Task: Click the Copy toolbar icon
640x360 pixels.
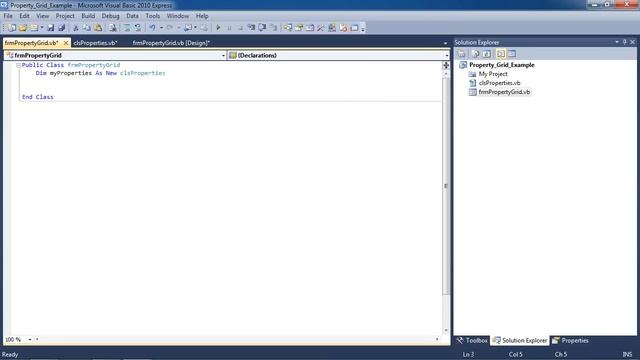Action: tap(87, 28)
